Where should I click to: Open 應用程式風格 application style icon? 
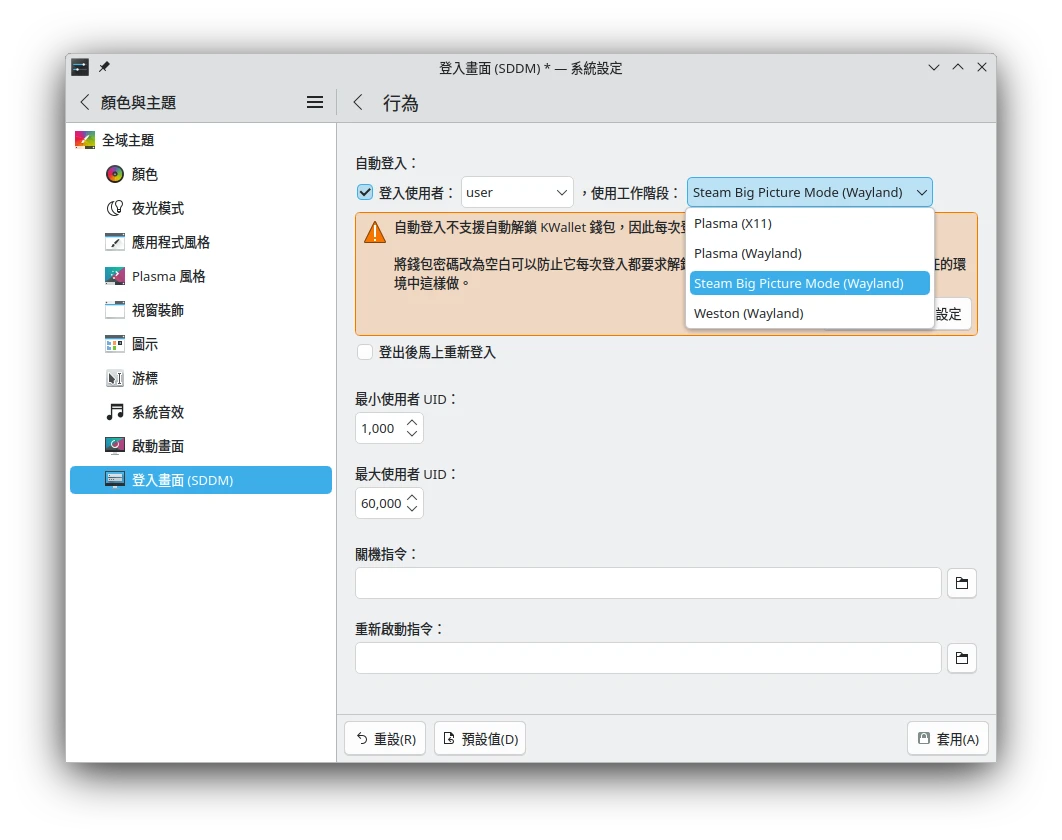click(x=115, y=242)
